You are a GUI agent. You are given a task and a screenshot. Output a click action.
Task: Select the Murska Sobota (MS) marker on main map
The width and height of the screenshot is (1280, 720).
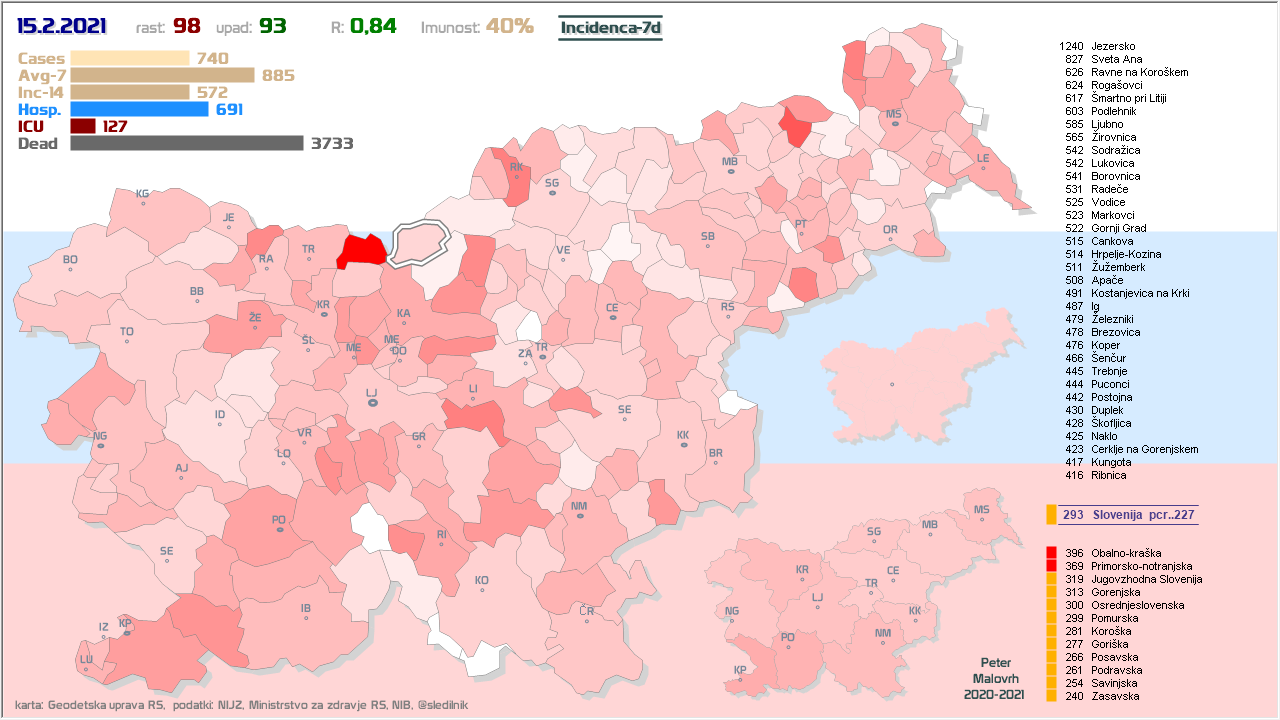pyautogui.click(x=893, y=125)
